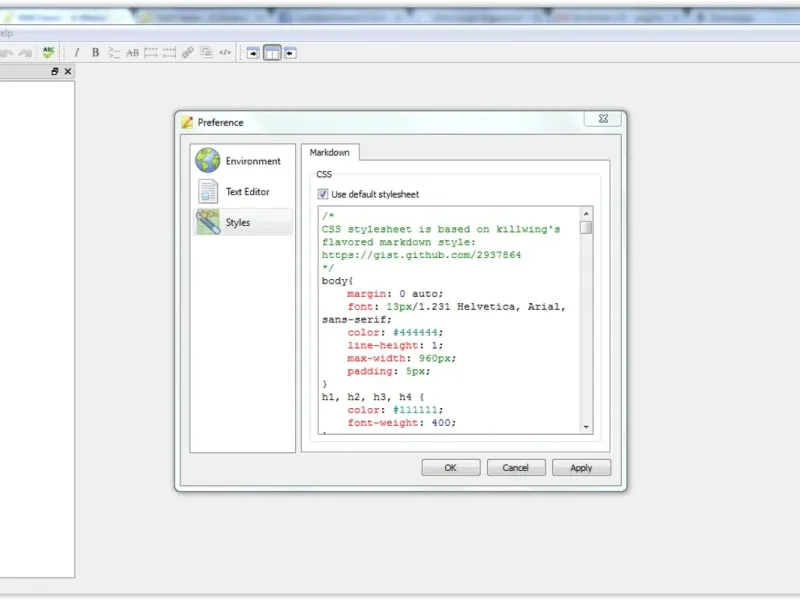Apply italic formatting in the toolbar
Screen dimensions: 800x600
(x=77, y=53)
